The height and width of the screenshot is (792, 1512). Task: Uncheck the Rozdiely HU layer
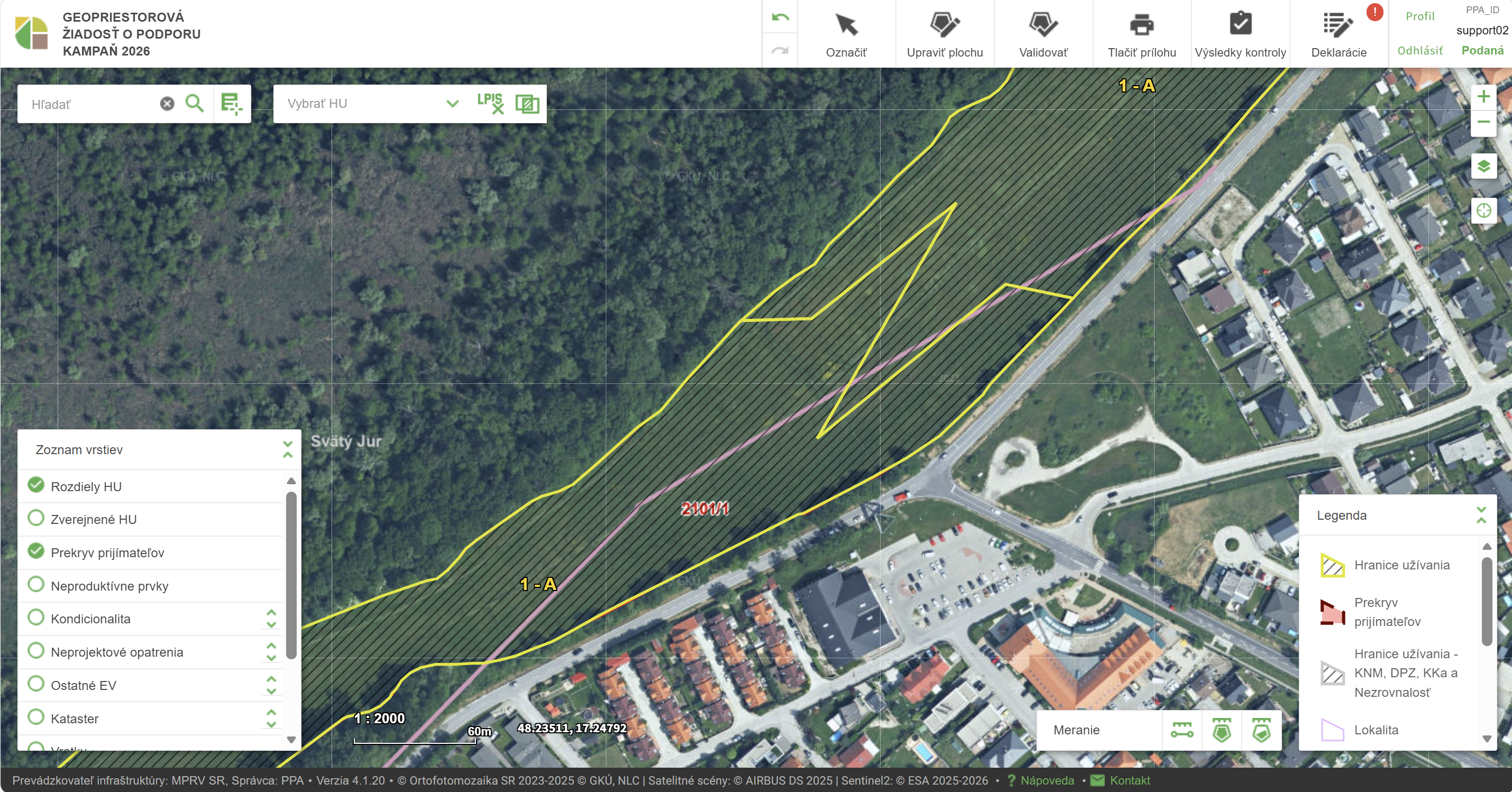click(x=36, y=486)
